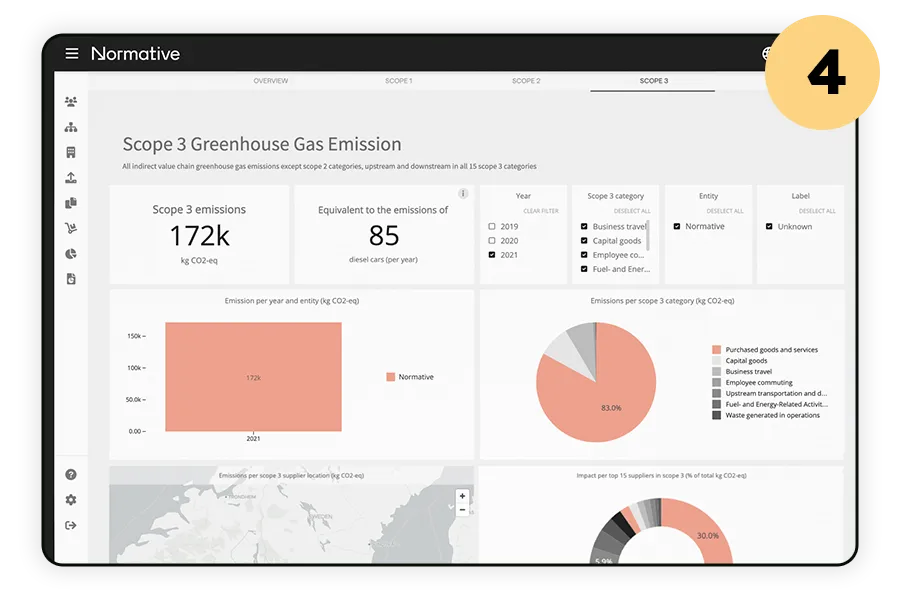This screenshot has height=600, width=900.
Task: Toggle Fuel- and Energy-Related legend entry
Action: tap(770, 404)
